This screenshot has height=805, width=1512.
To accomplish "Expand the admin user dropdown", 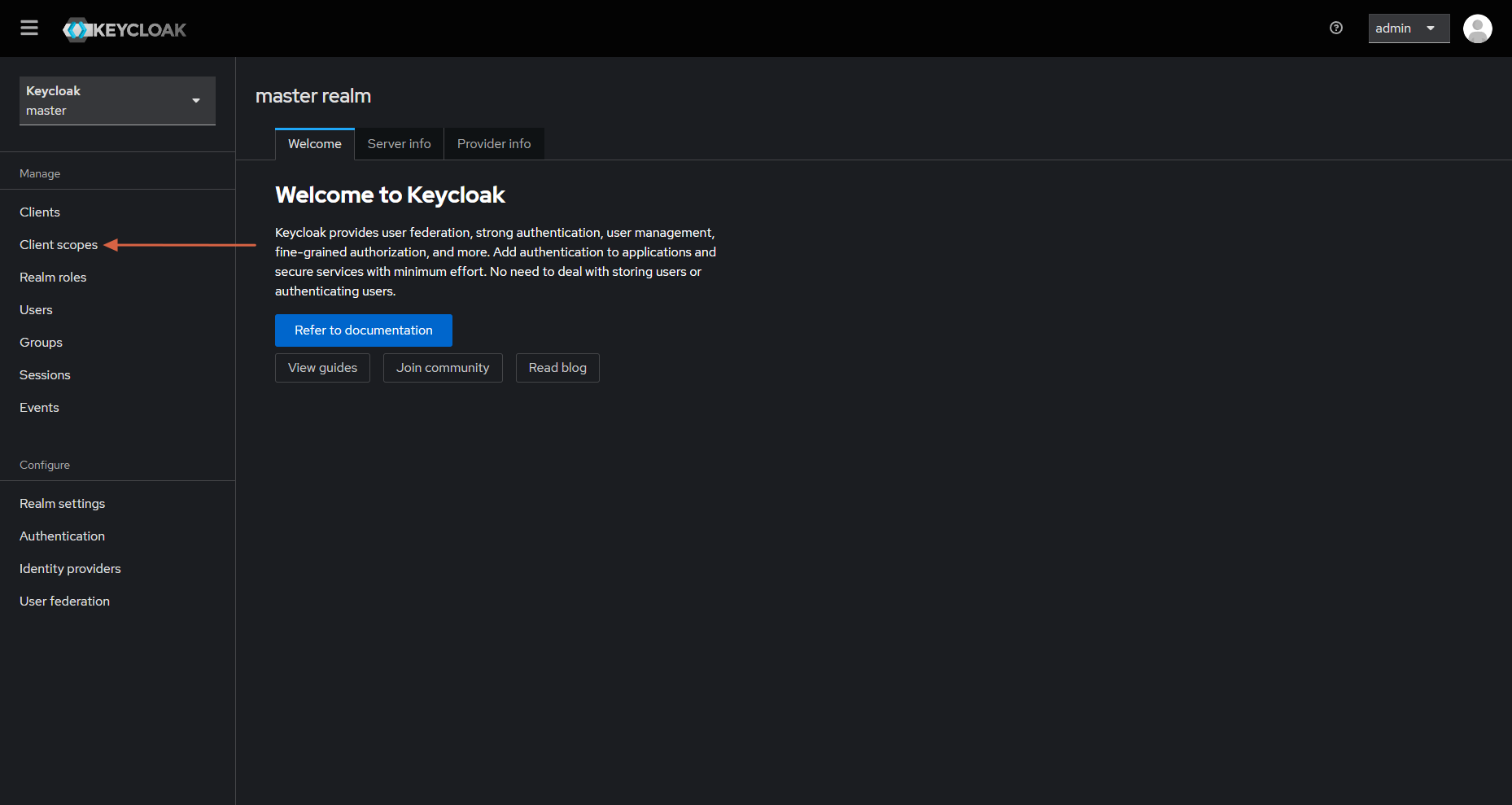I will click(x=1409, y=28).
